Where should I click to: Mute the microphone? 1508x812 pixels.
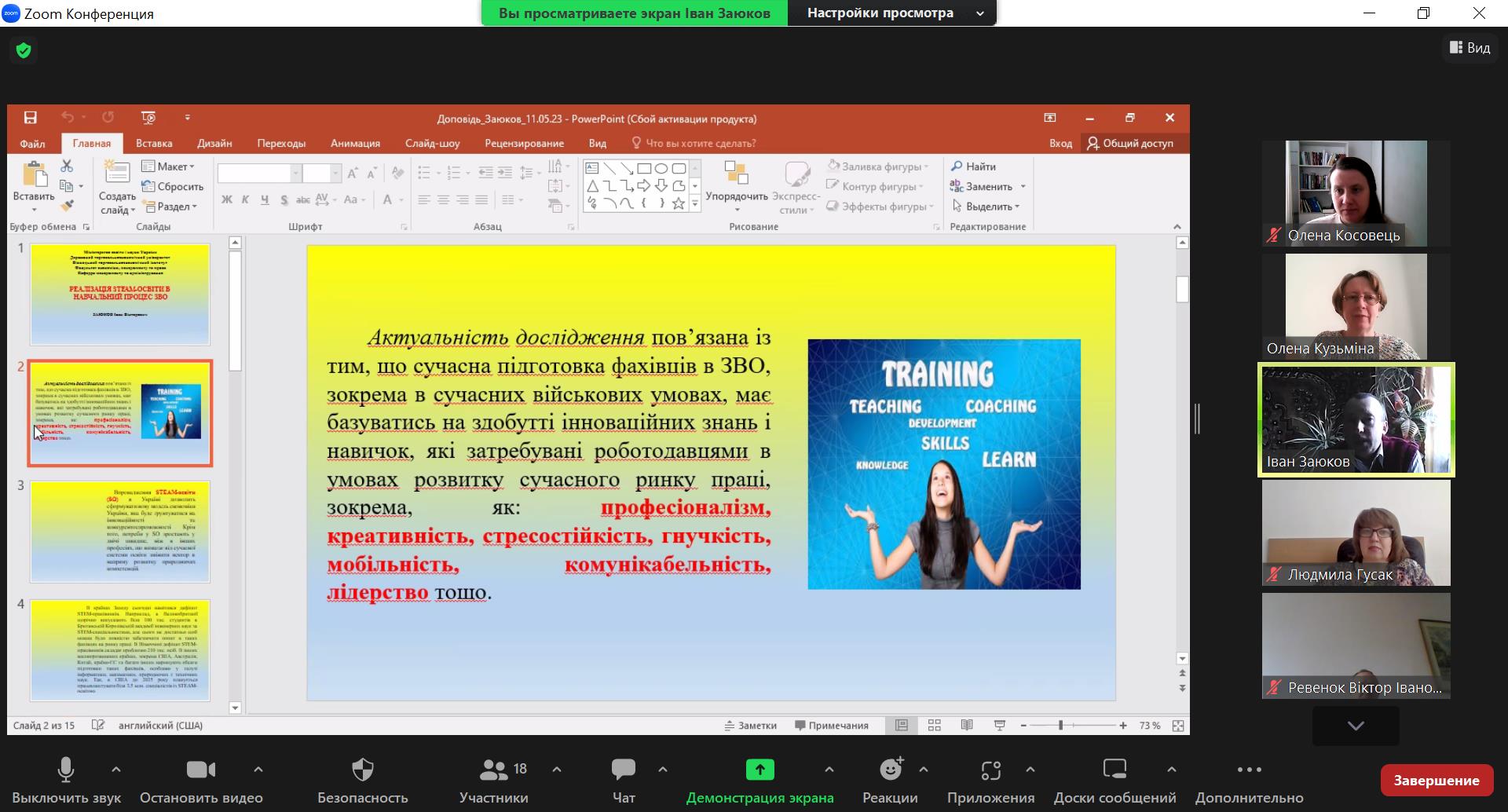(x=66, y=770)
